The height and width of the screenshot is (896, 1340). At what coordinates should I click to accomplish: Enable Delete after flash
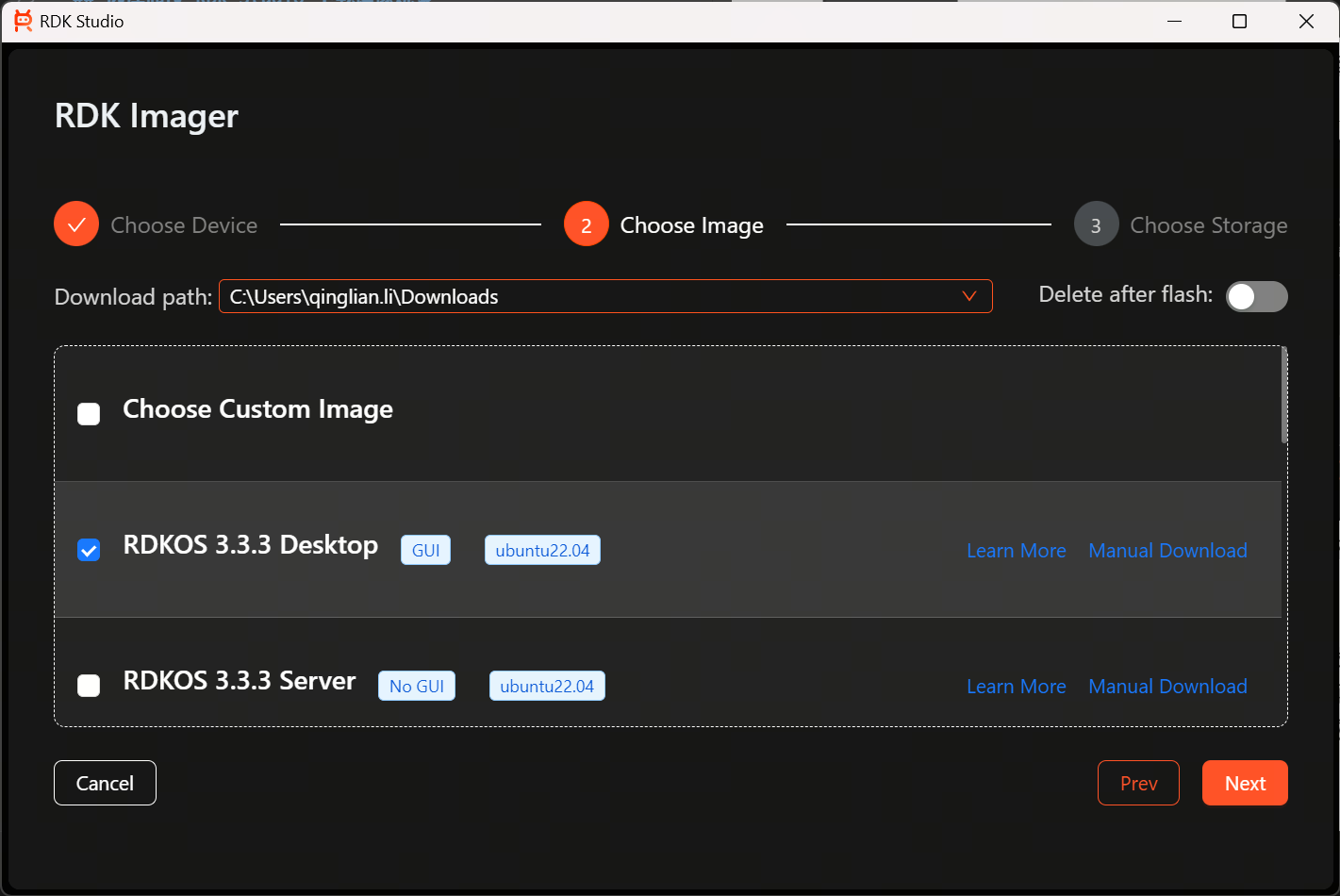[1256, 296]
